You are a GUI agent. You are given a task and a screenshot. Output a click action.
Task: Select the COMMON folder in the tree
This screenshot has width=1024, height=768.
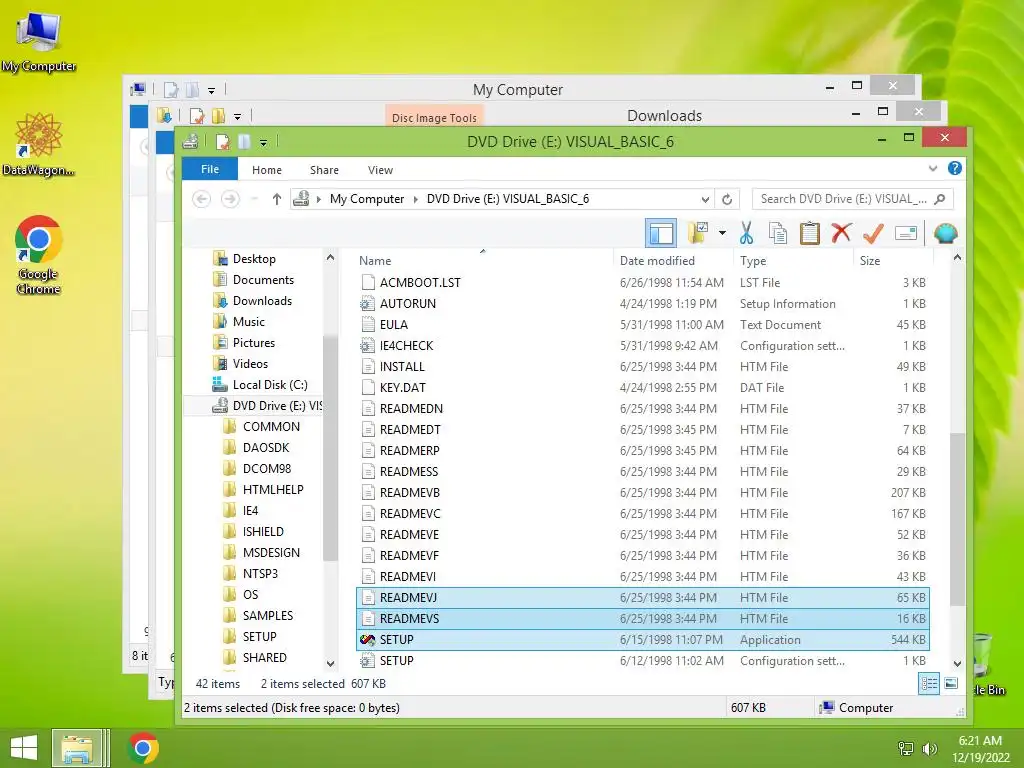(x=271, y=426)
